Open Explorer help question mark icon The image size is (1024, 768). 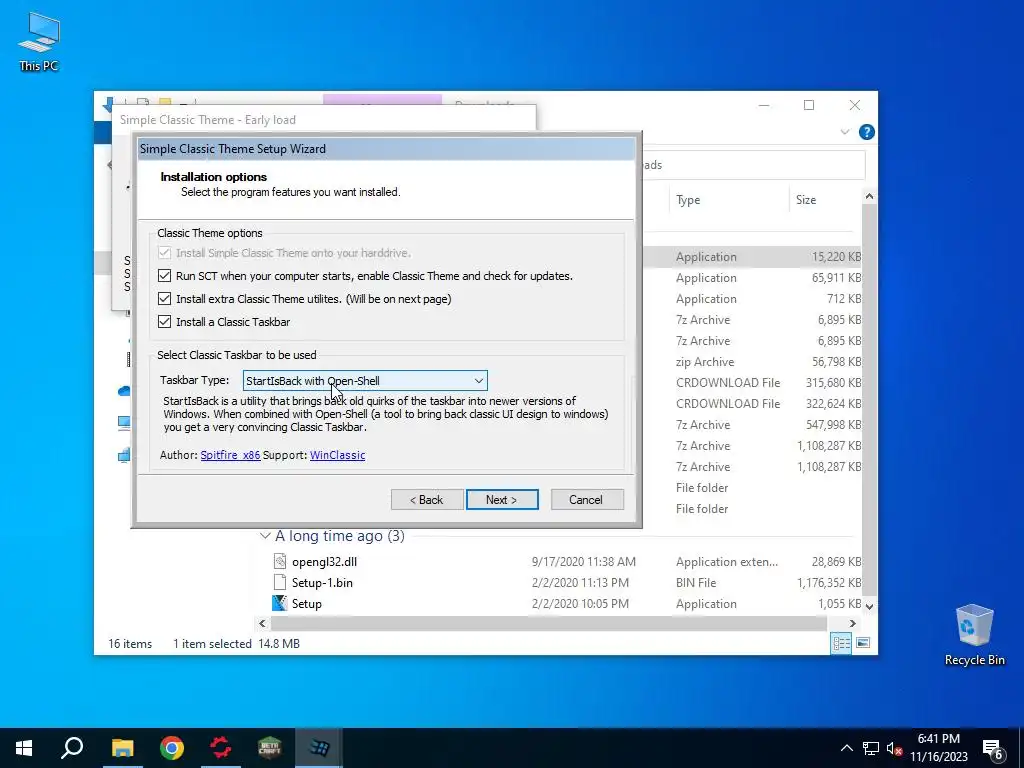[x=867, y=132]
